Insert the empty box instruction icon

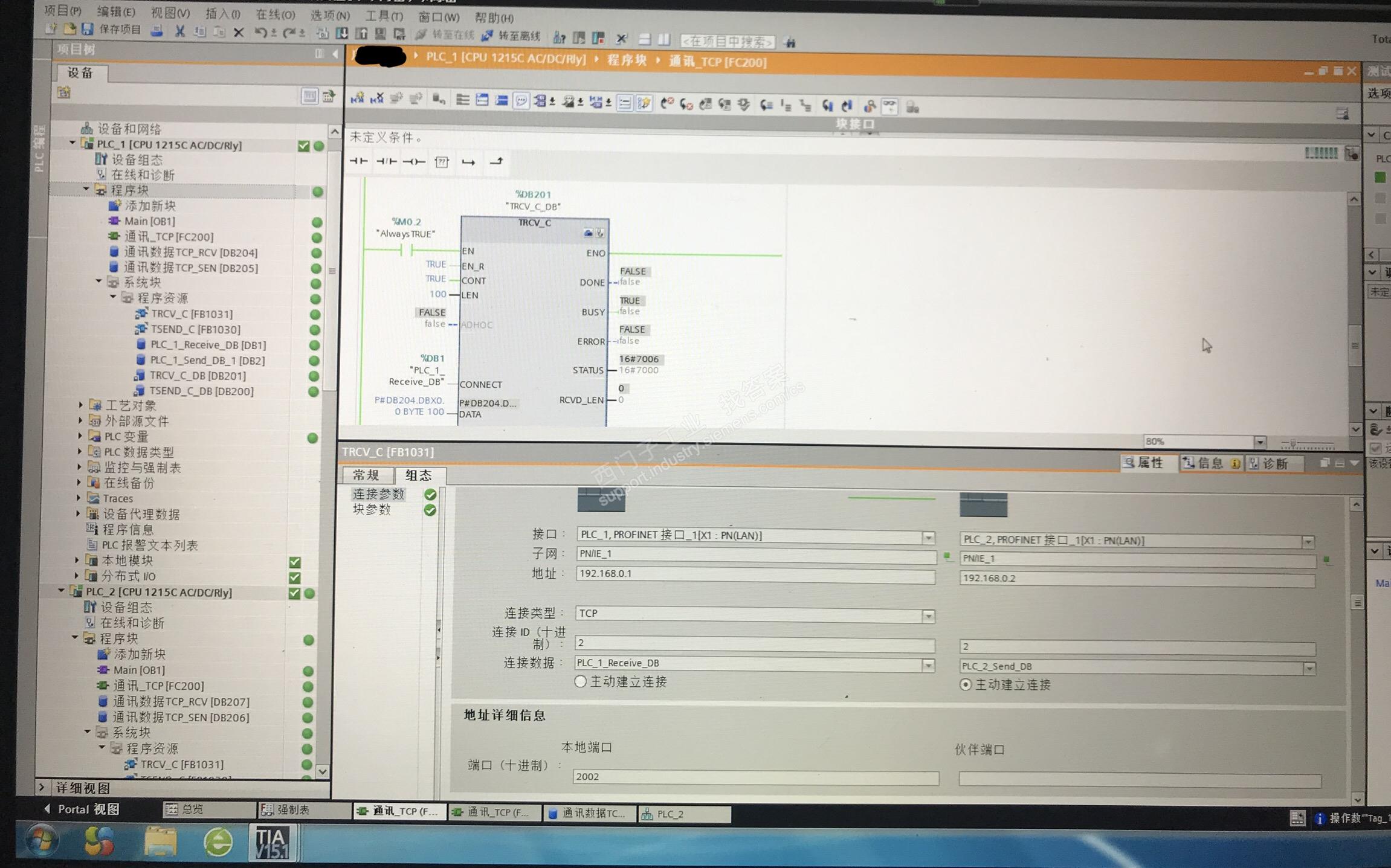442,162
